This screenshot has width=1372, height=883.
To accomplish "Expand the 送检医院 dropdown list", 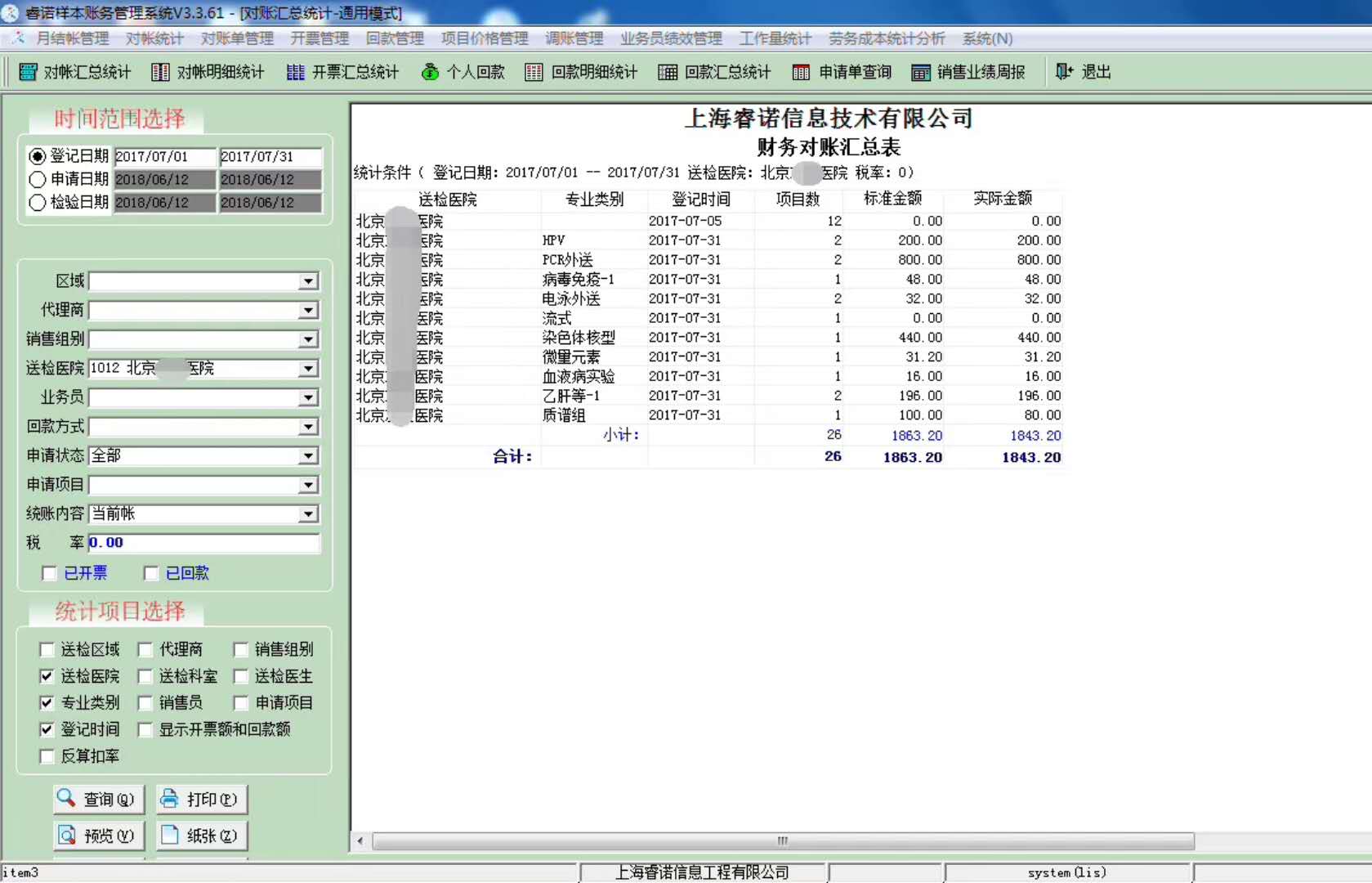I will pyautogui.click(x=308, y=369).
